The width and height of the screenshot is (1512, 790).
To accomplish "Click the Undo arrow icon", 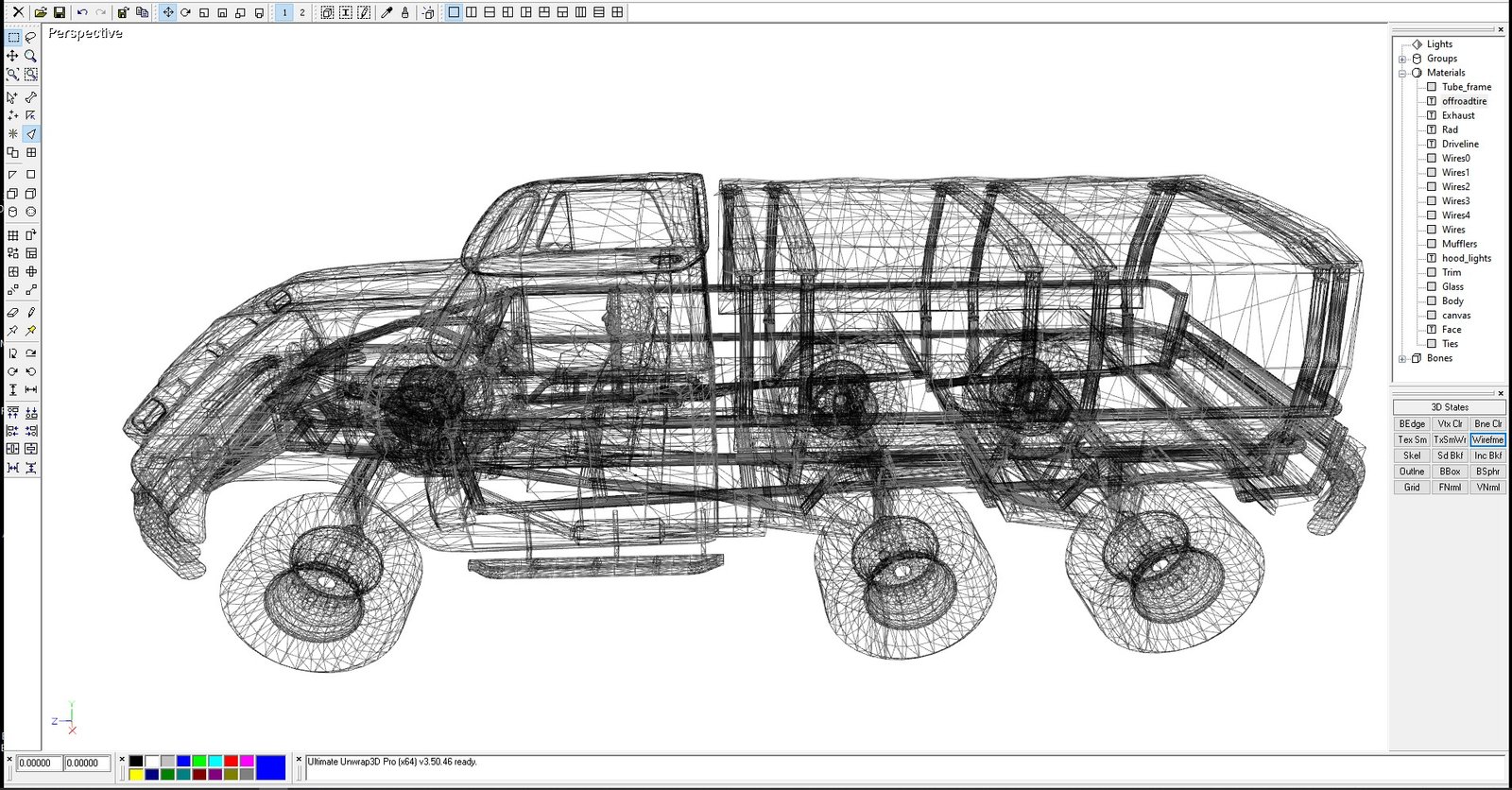I will click(82, 12).
